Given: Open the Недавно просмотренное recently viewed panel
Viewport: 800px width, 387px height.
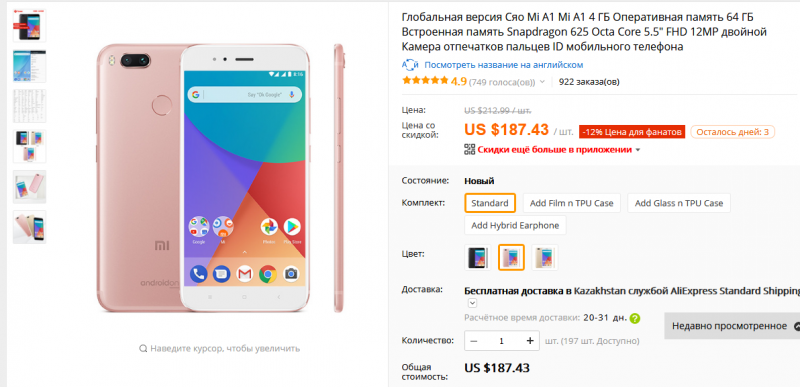Looking at the screenshot, I should coord(730,326).
